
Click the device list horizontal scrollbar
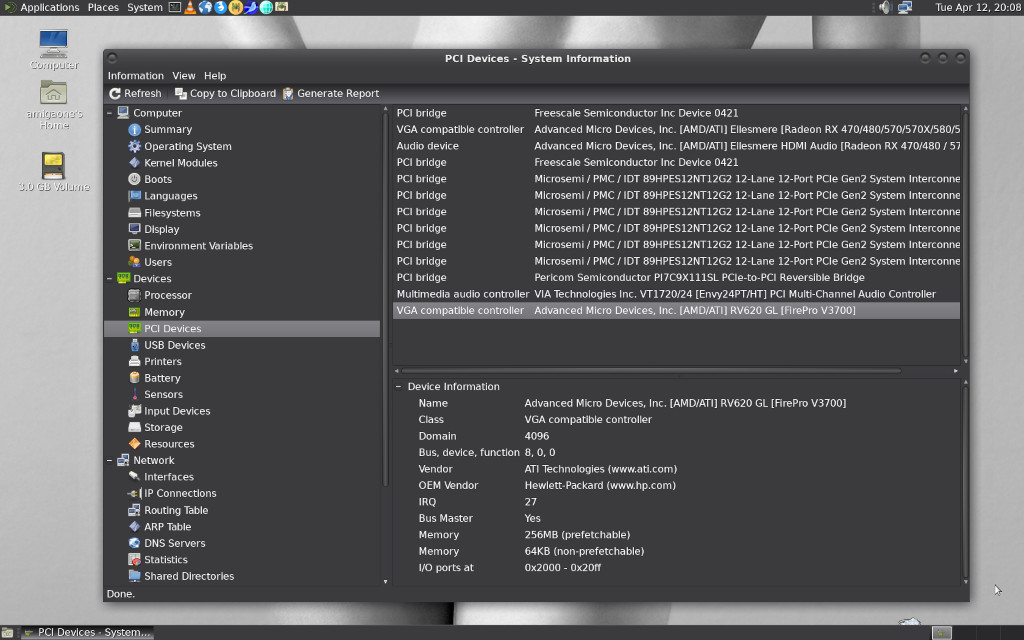[x=651, y=370]
